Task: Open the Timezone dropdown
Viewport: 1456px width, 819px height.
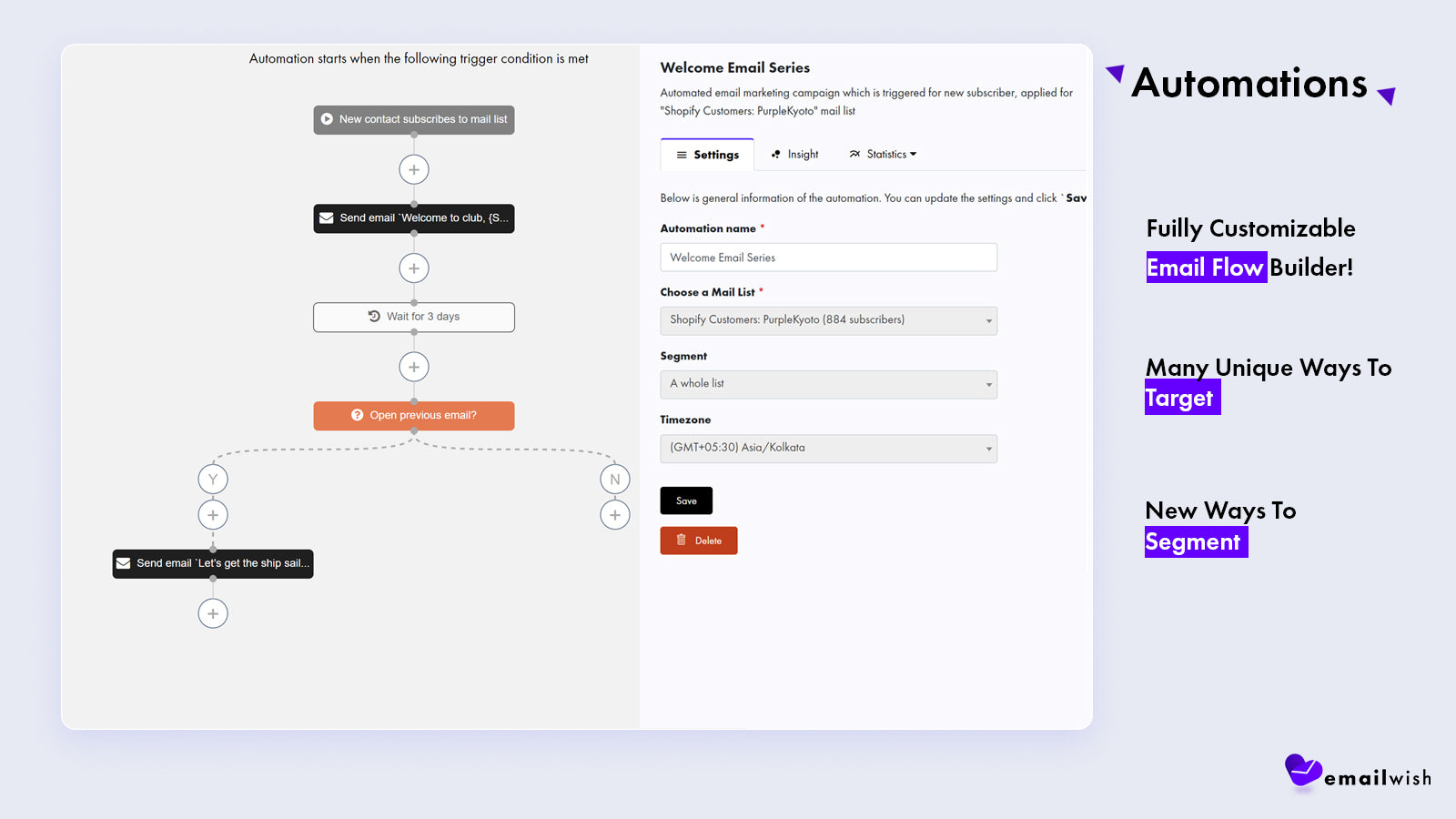Action: pos(828,448)
